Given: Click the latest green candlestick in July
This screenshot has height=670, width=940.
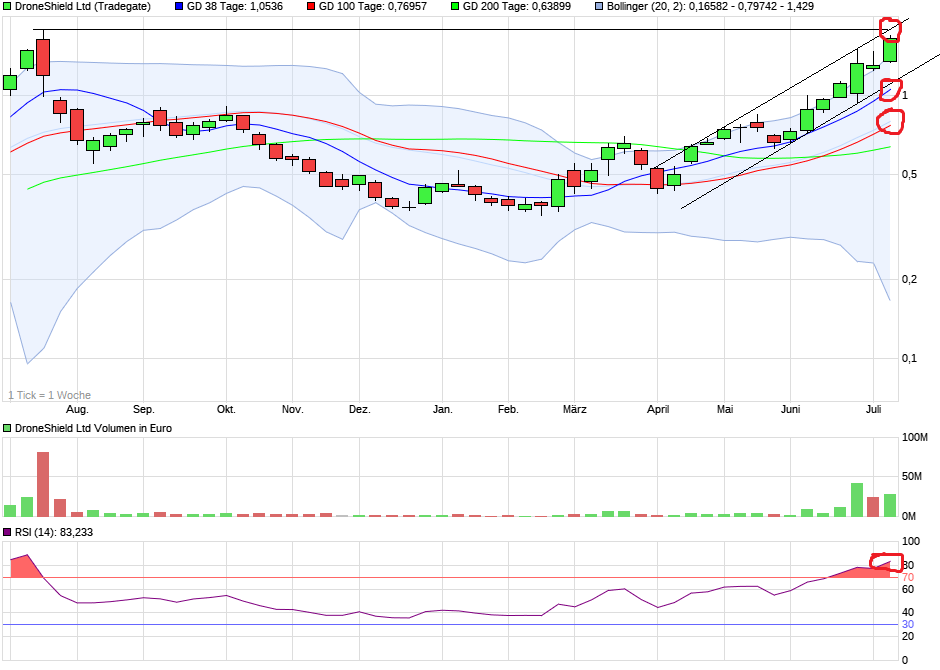Looking at the screenshot, I should tap(890, 50).
